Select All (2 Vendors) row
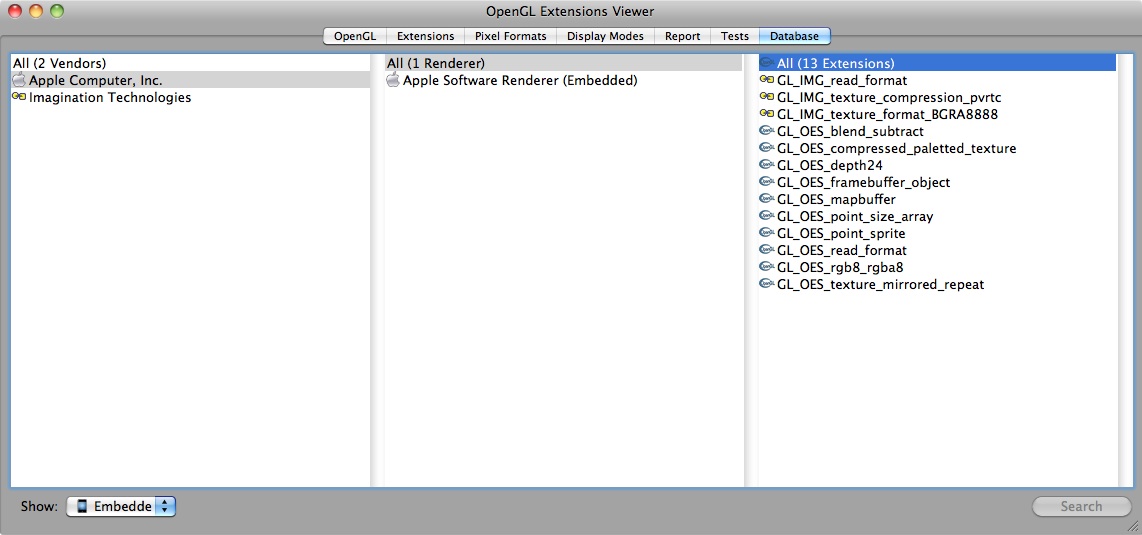This screenshot has width=1142, height=535. pos(190,63)
